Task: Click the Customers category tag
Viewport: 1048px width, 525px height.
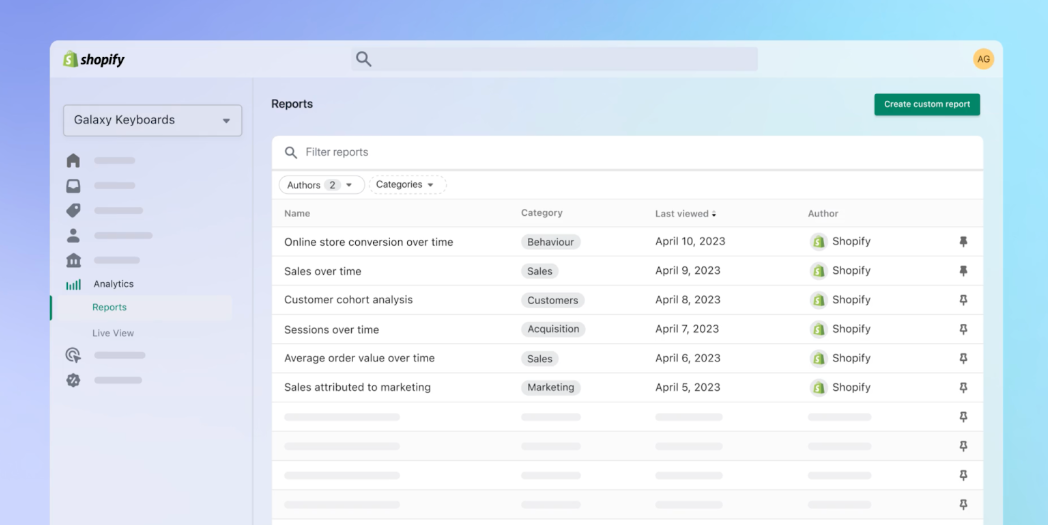Action: click(553, 300)
